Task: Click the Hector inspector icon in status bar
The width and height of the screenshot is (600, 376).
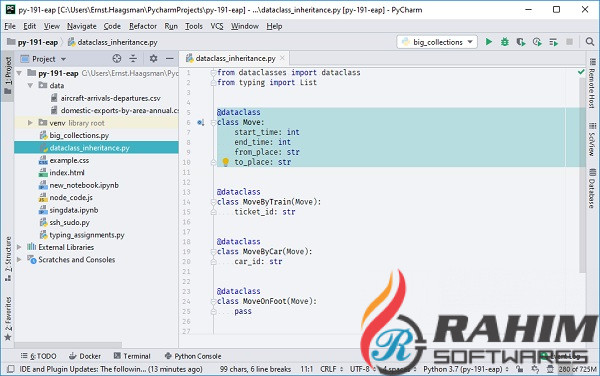Action: [x=550, y=369]
